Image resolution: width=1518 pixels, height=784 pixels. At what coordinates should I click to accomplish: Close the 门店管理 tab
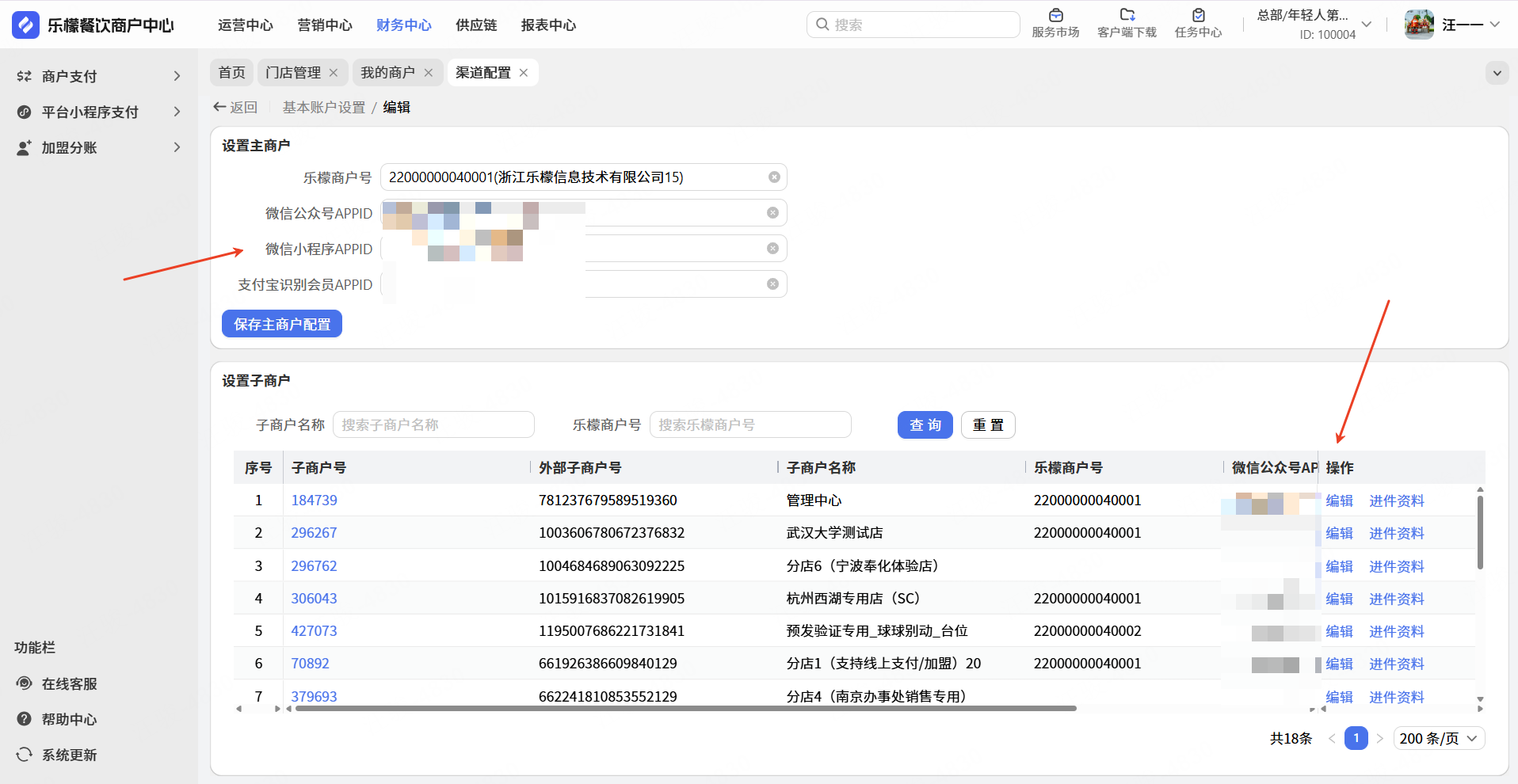[334, 73]
